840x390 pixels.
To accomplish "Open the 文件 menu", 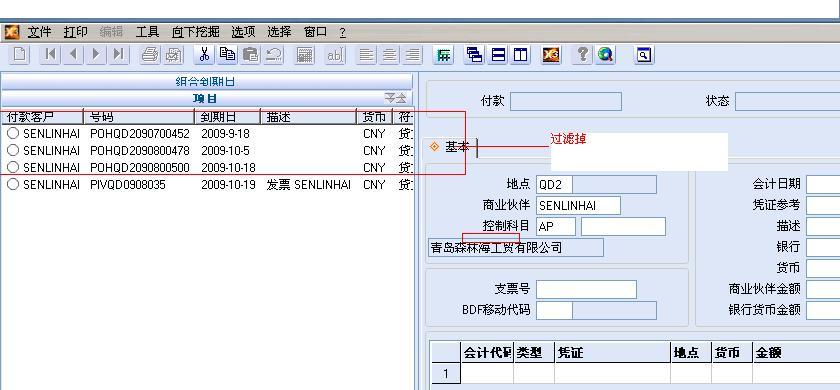I will tap(39, 32).
